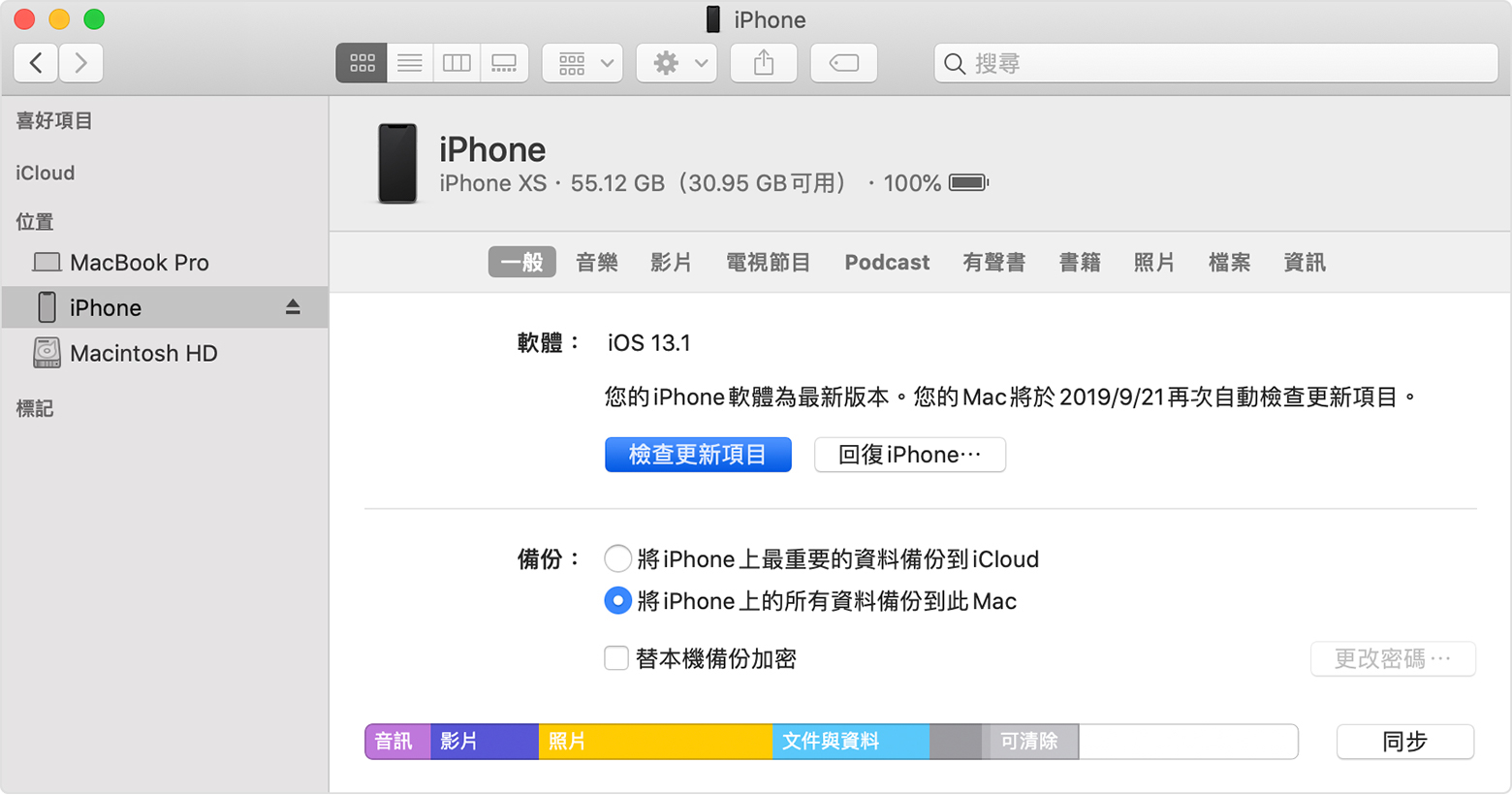Click the Share toolbar icon
Screen dimensions: 1512x795
pos(764,63)
